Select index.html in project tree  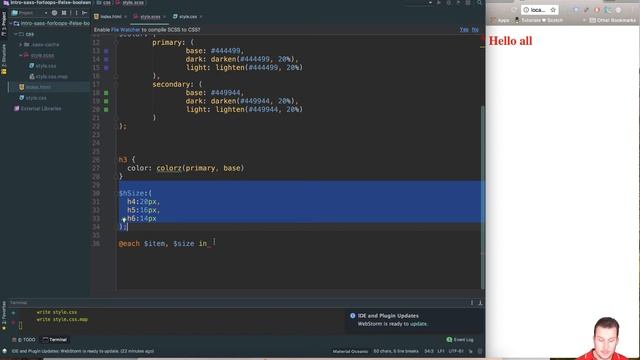tap(35, 87)
